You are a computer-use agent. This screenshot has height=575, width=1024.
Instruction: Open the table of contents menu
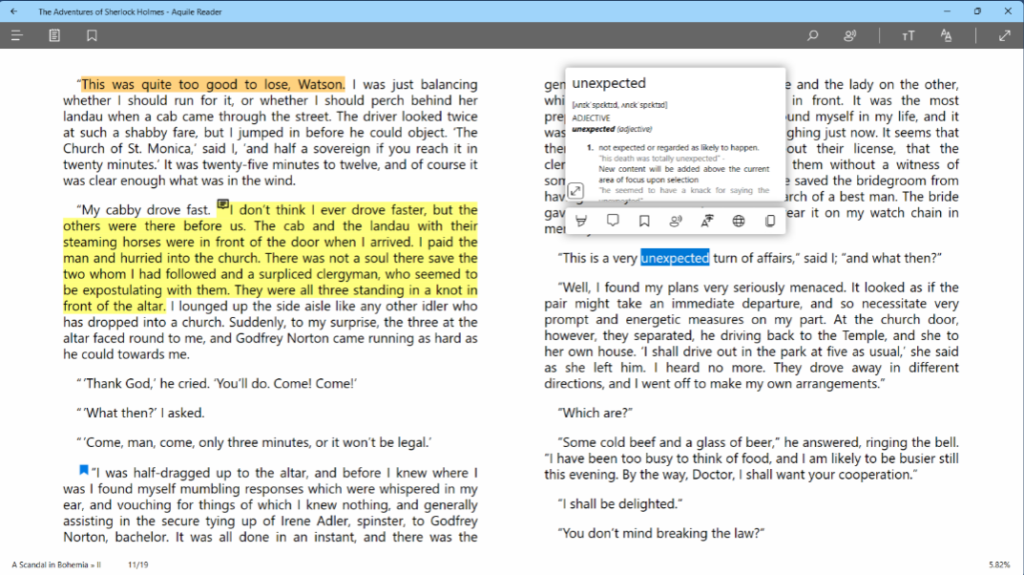click(x=16, y=36)
